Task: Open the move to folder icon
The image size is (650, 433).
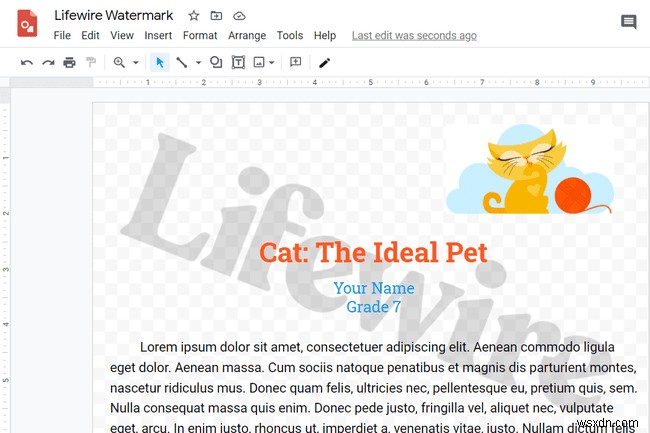Action: pyautogui.click(x=216, y=16)
